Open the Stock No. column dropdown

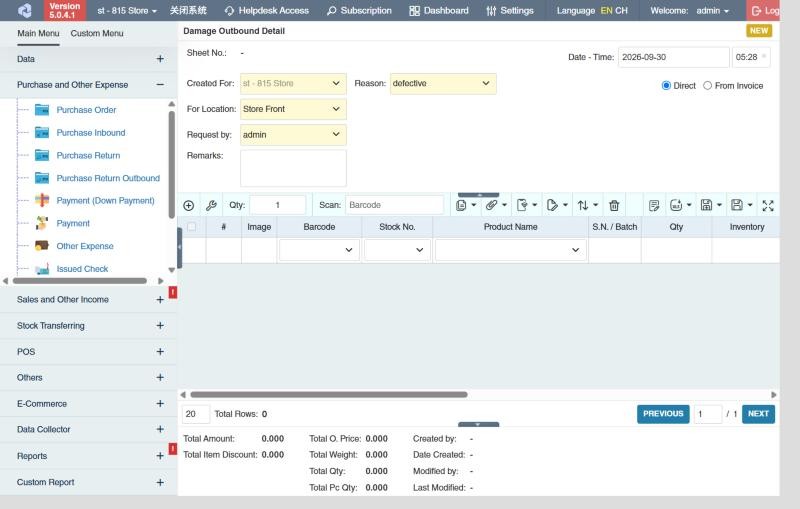(x=397, y=250)
